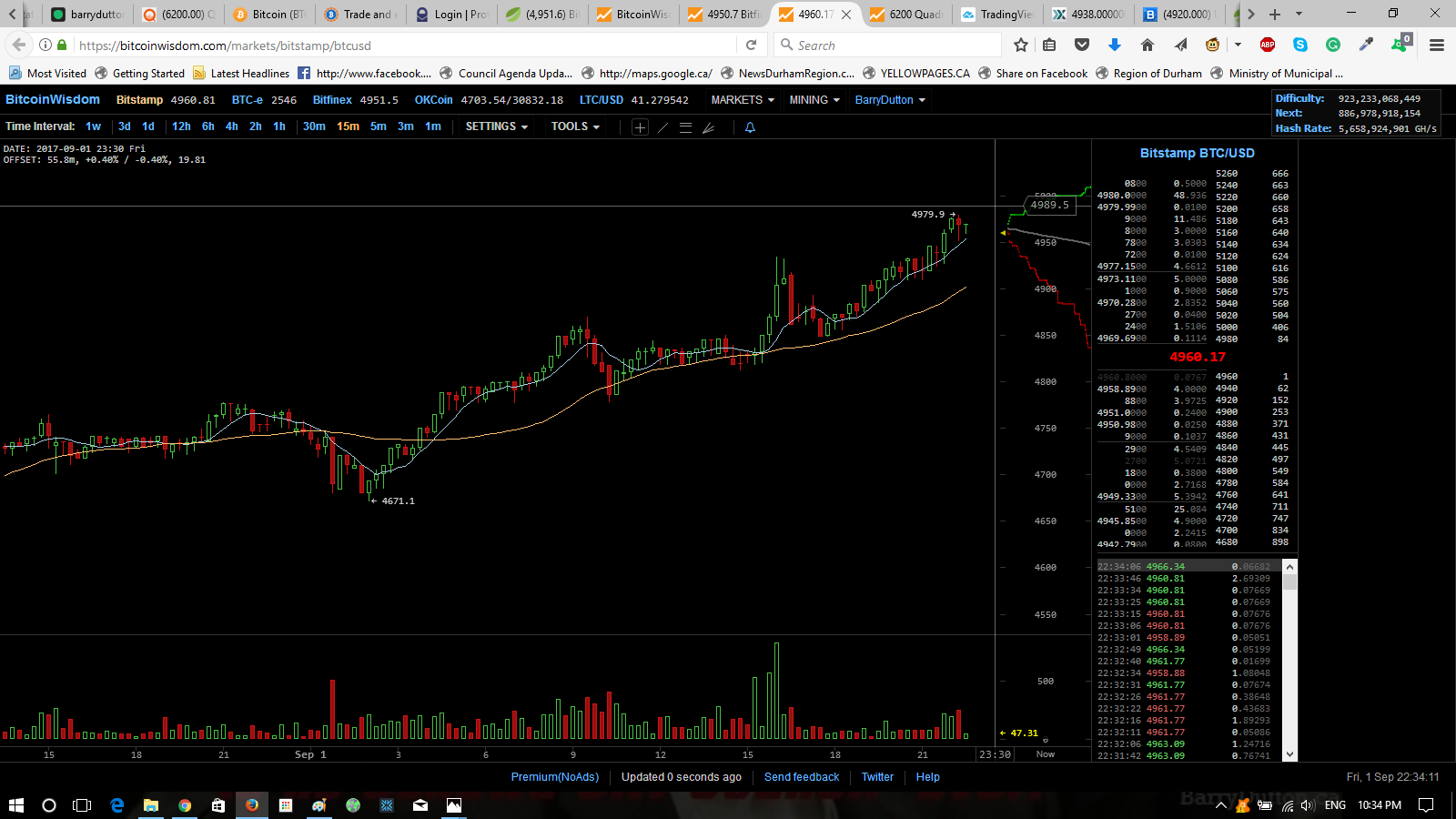
Task: Activate the eyedropper color picker extension
Action: tap(1366, 45)
